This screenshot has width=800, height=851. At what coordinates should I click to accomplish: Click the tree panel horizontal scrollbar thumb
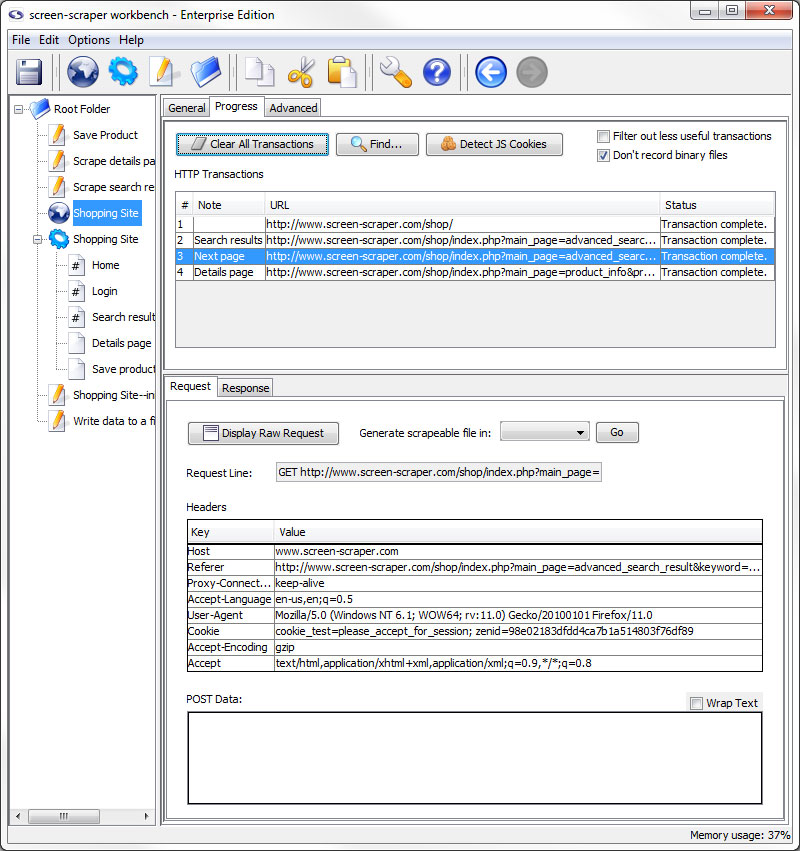[64, 816]
